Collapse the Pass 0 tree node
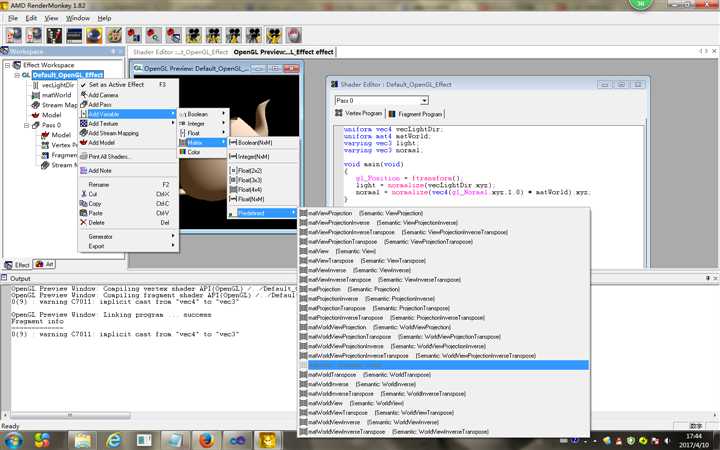The height and width of the screenshot is (450, 720). pos(26,125)
